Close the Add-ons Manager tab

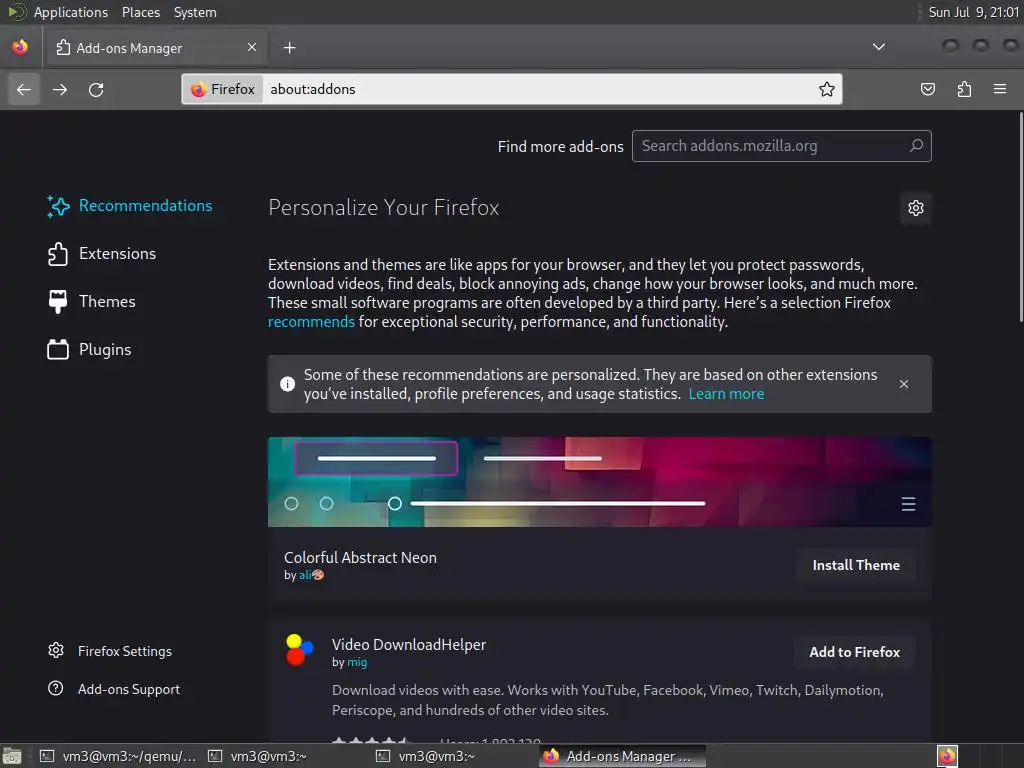[x=252, y=47]
